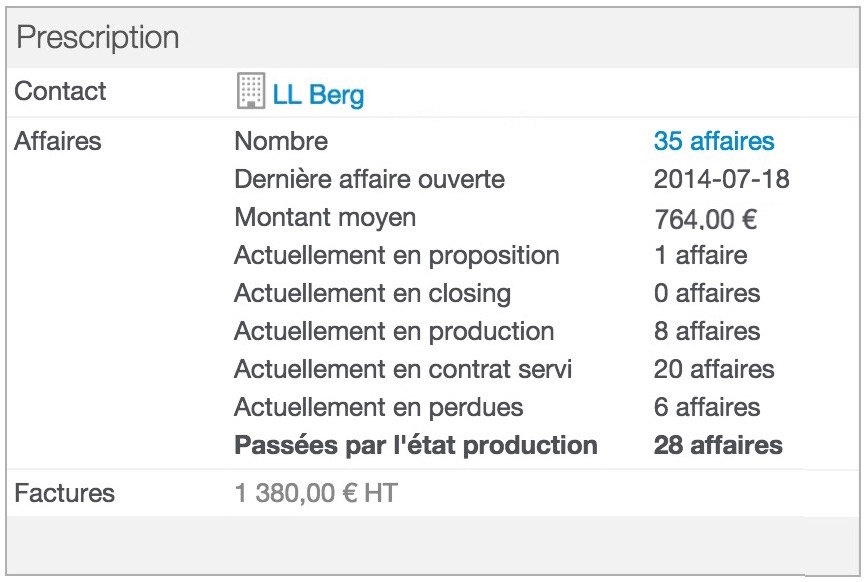This screenshot has height=582, width=864.
Task: Click the building icon beside LL Berg
Action: pos(251,90)
